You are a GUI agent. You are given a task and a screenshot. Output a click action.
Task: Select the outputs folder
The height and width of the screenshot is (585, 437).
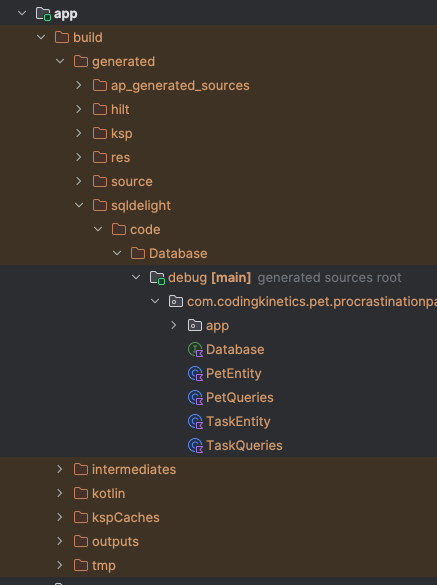[115, 541]
